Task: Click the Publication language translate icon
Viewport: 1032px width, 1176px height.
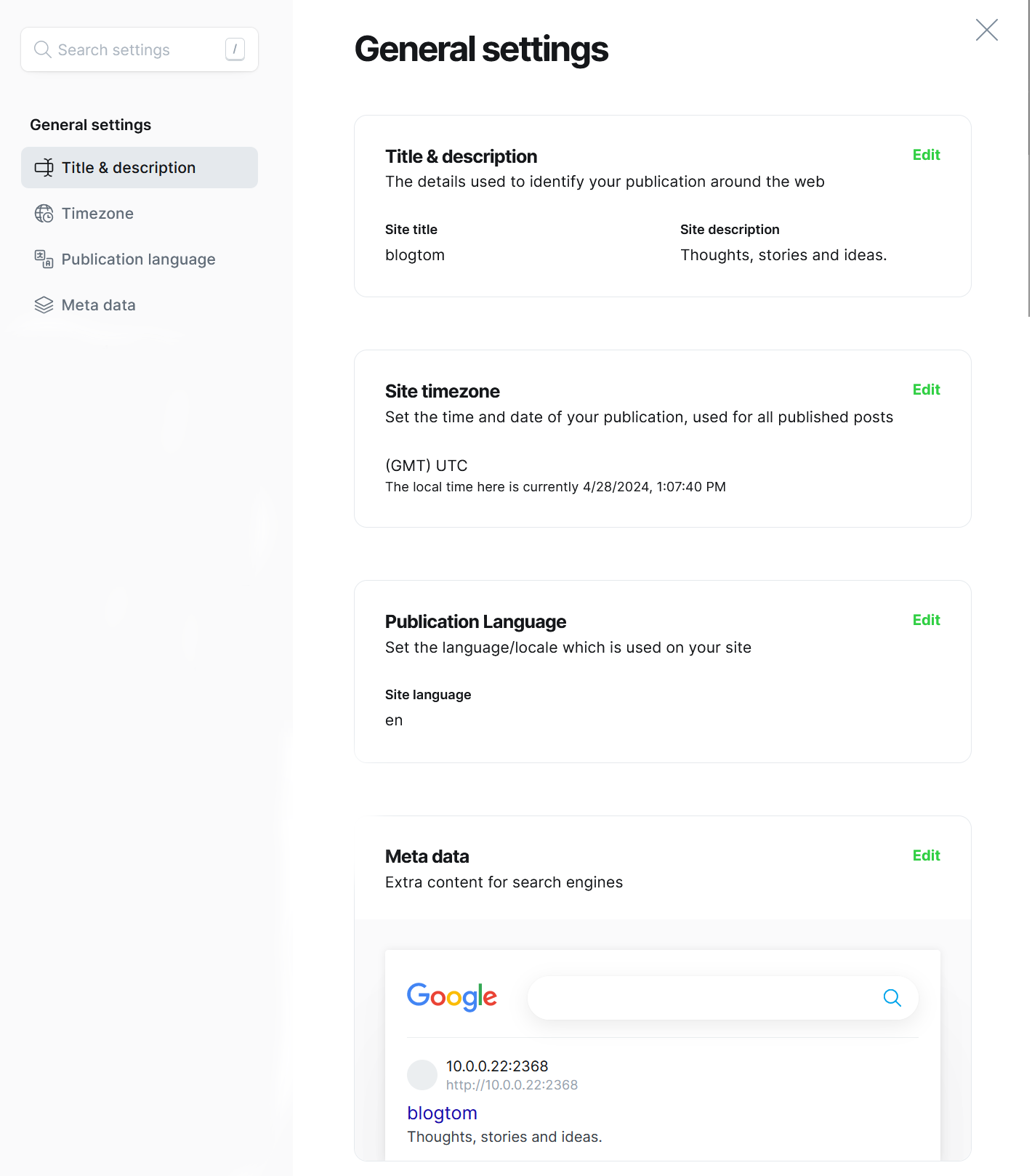Action: click(44, 259)
